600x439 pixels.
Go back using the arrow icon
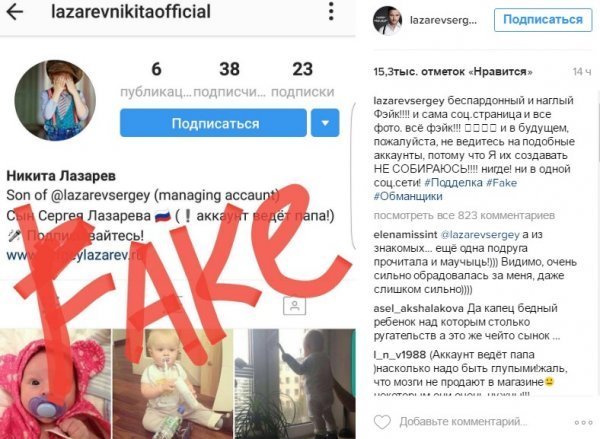15,12
